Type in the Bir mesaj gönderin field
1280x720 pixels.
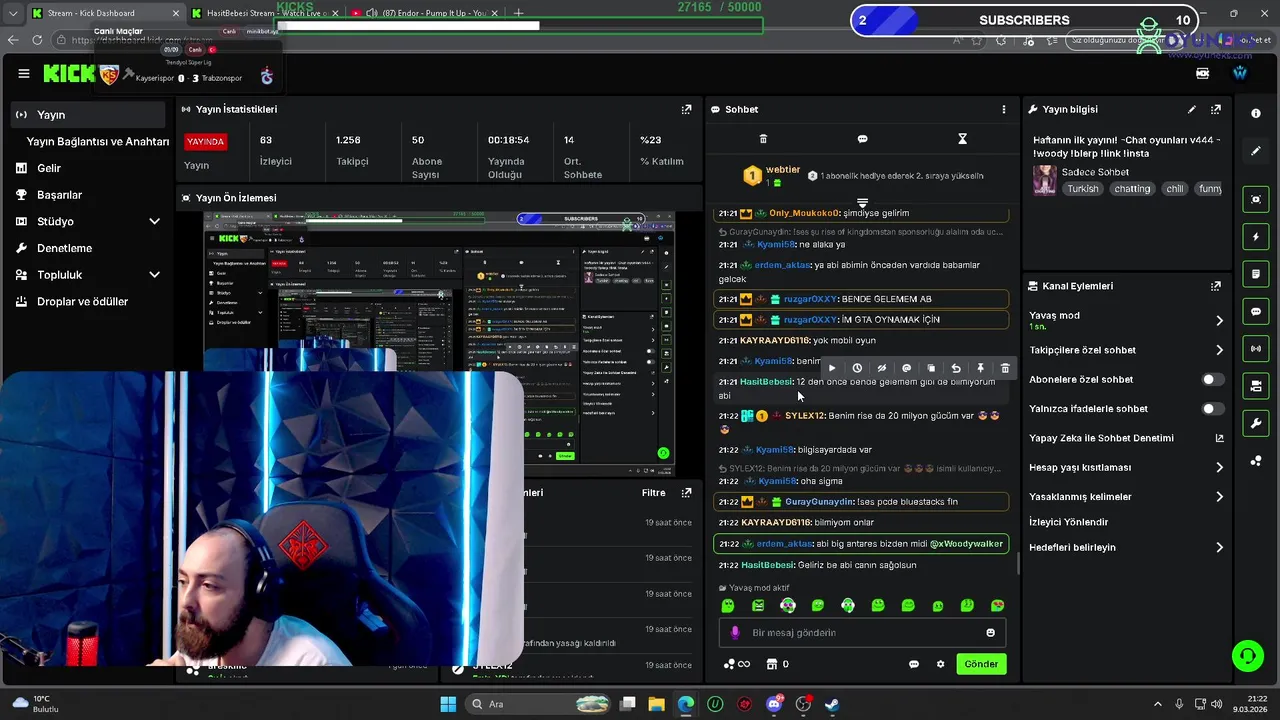[x=860, y=633]
